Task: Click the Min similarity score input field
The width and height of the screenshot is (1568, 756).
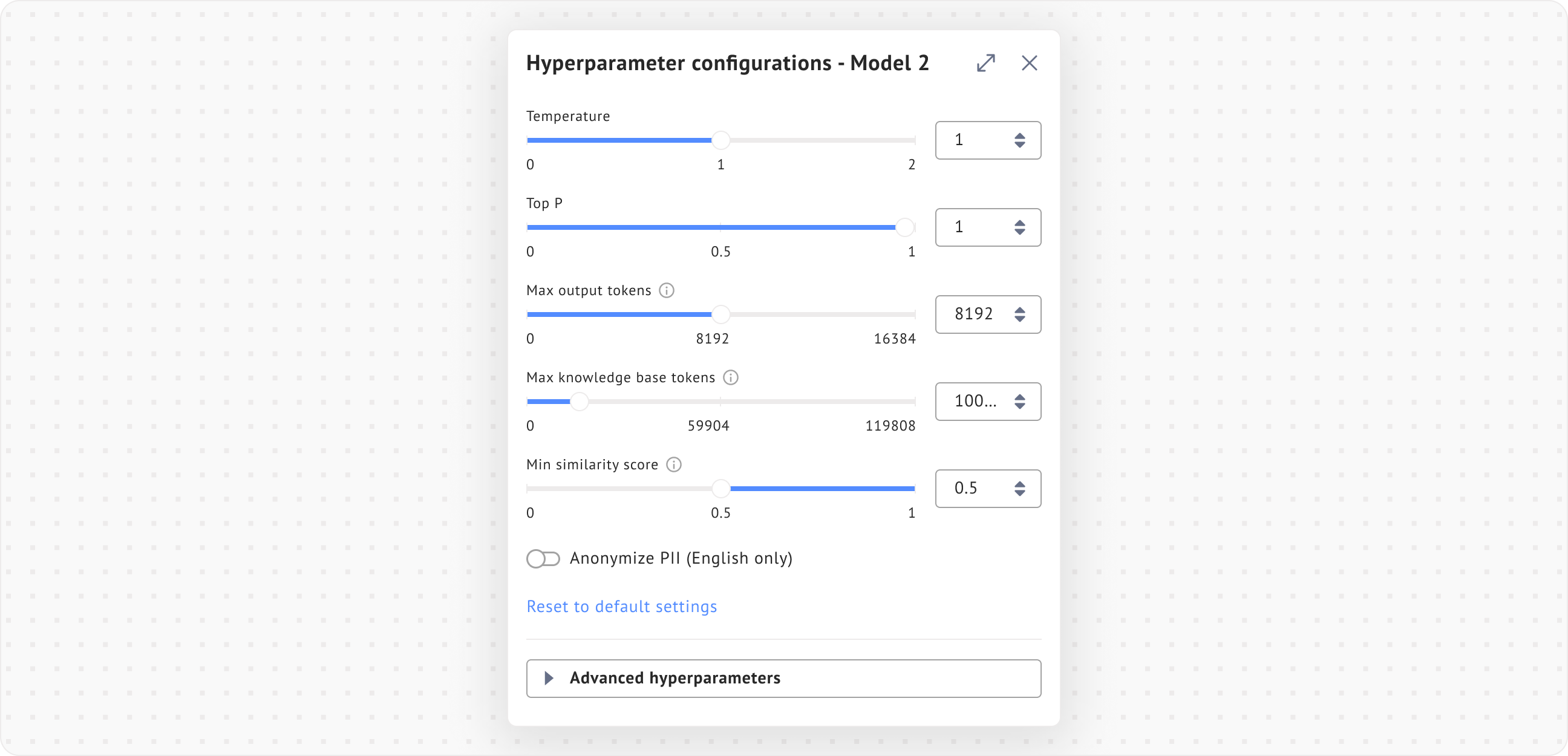Action: pos(972,489)
